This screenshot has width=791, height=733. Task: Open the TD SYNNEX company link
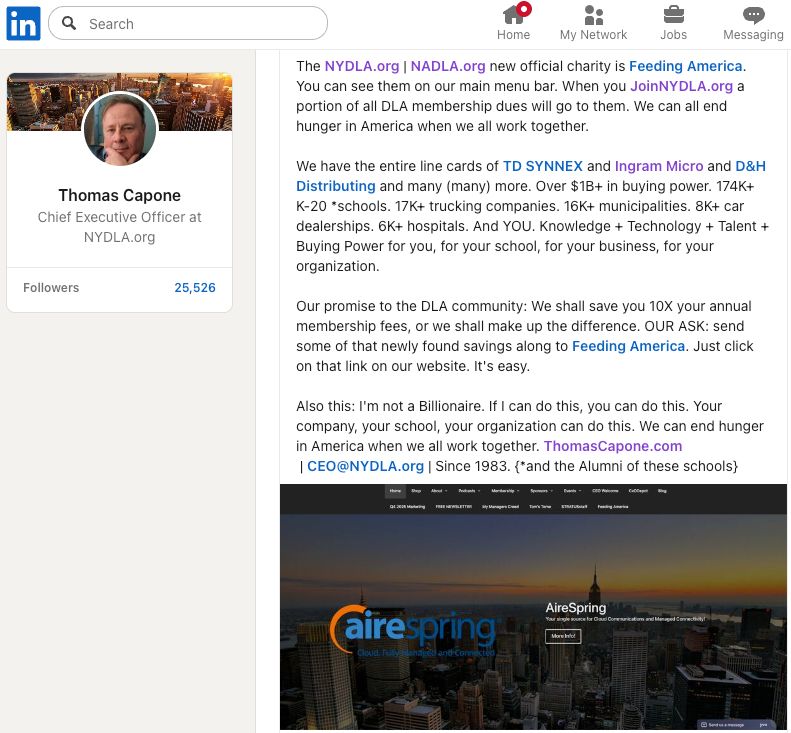click(x=543, y=166)
